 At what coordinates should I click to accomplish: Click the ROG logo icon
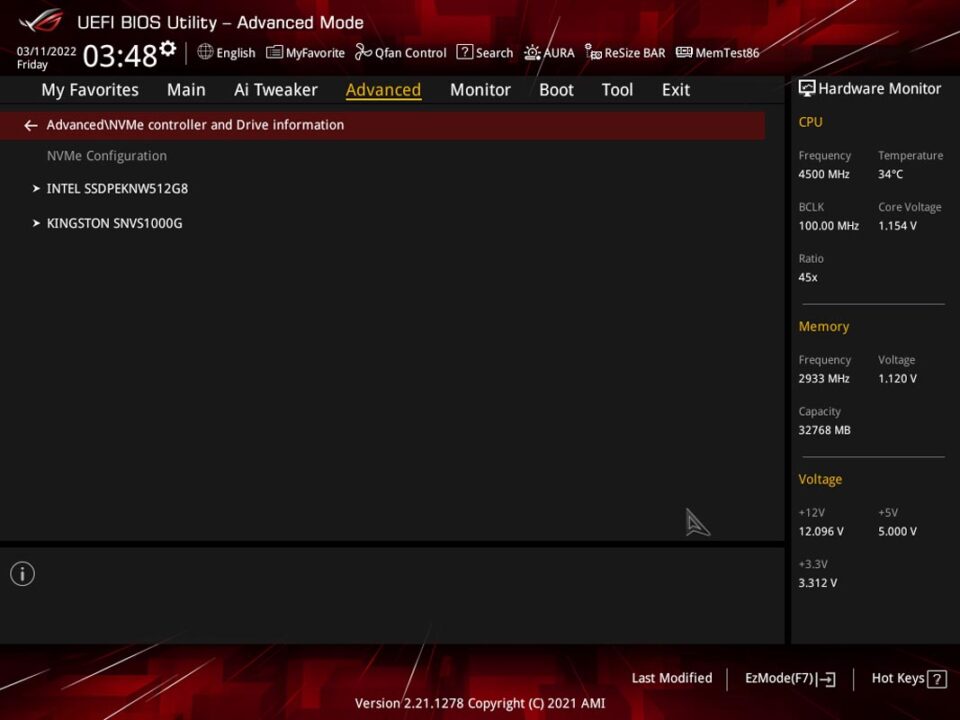40,20
